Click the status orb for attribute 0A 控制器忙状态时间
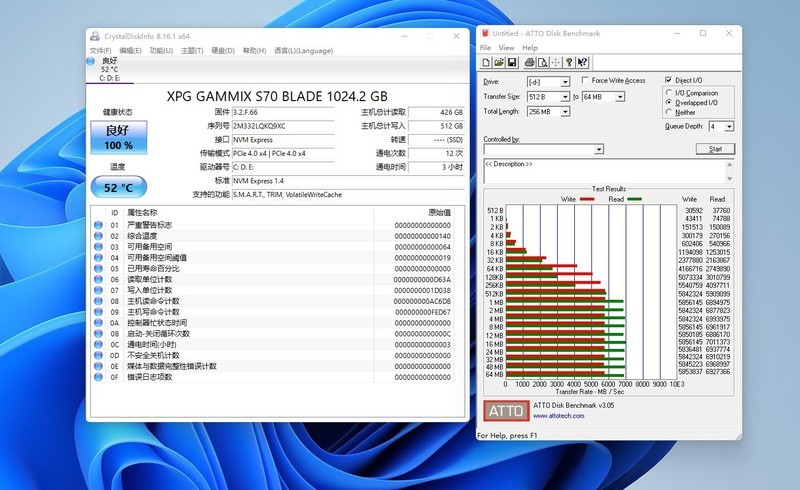This screenshot has height=490, width=800. click(x=98, y=323)
